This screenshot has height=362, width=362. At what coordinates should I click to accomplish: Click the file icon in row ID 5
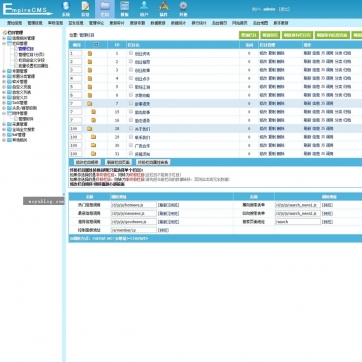pos(90,87)
